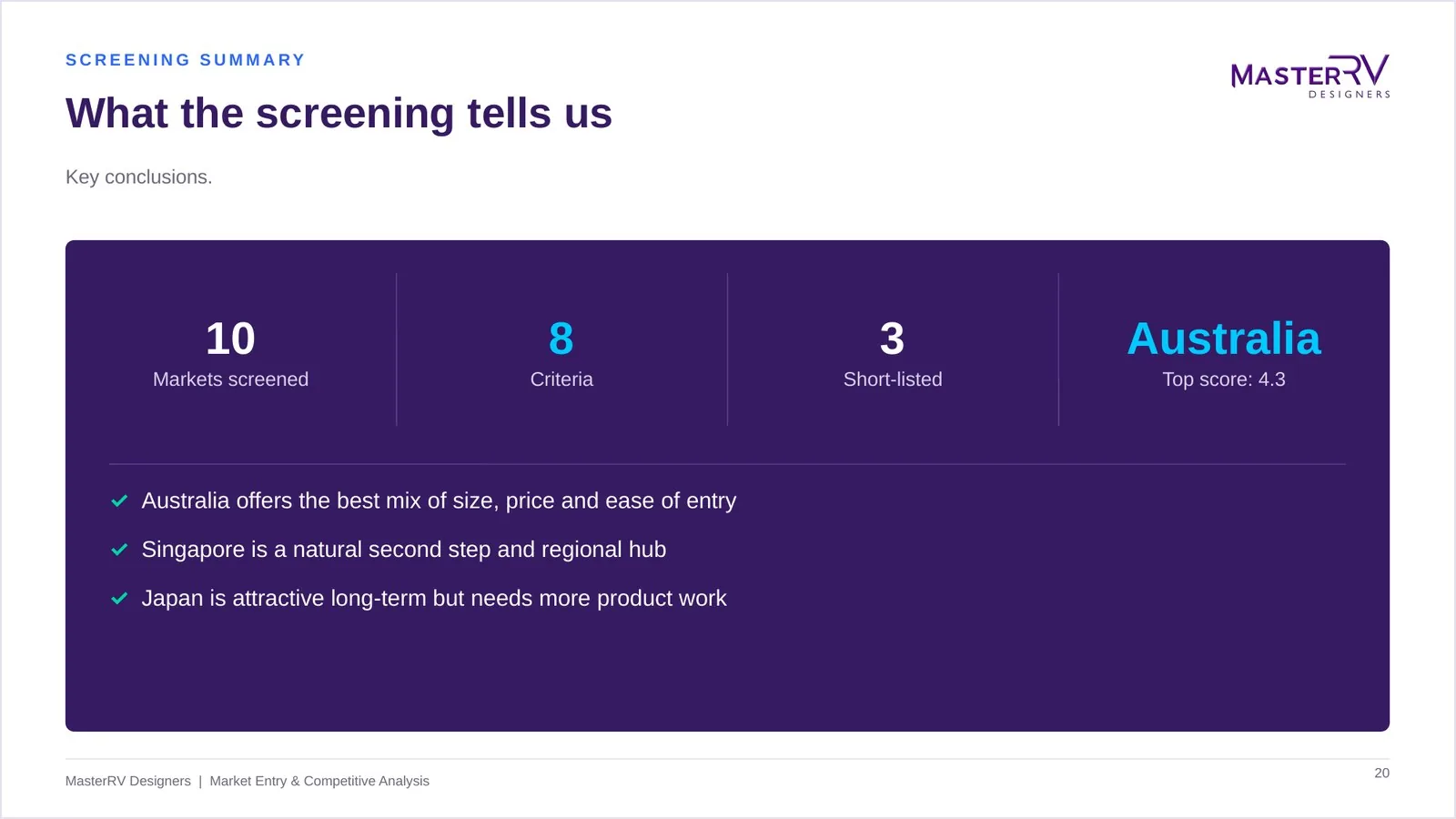Click the title 'What the screening tells us'
Image resolution: width=1456 pixels, height=819 pixels.
coord(339,114)
